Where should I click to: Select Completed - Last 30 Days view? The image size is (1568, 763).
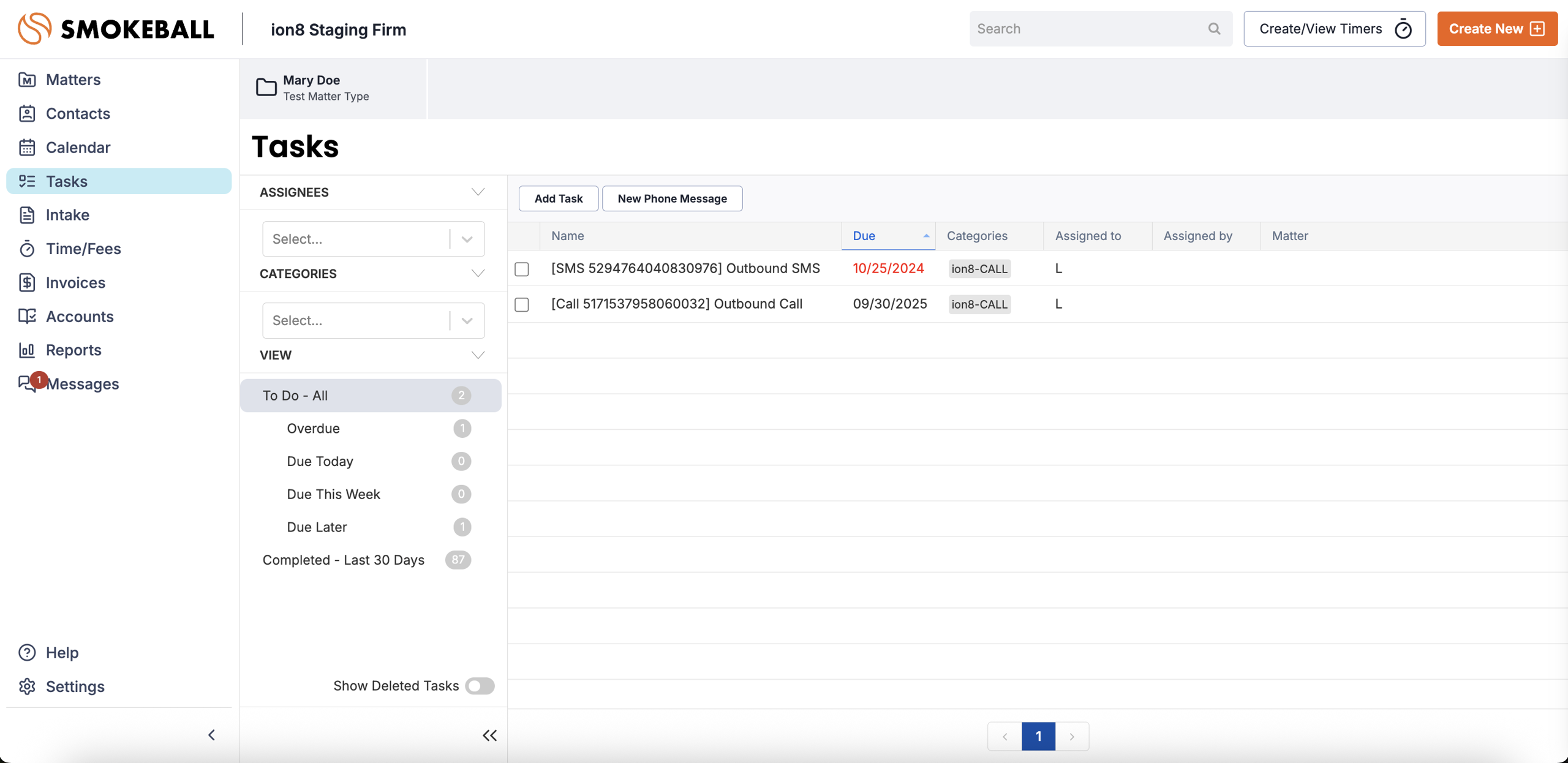pyautogui.click(x=343, y=560)
